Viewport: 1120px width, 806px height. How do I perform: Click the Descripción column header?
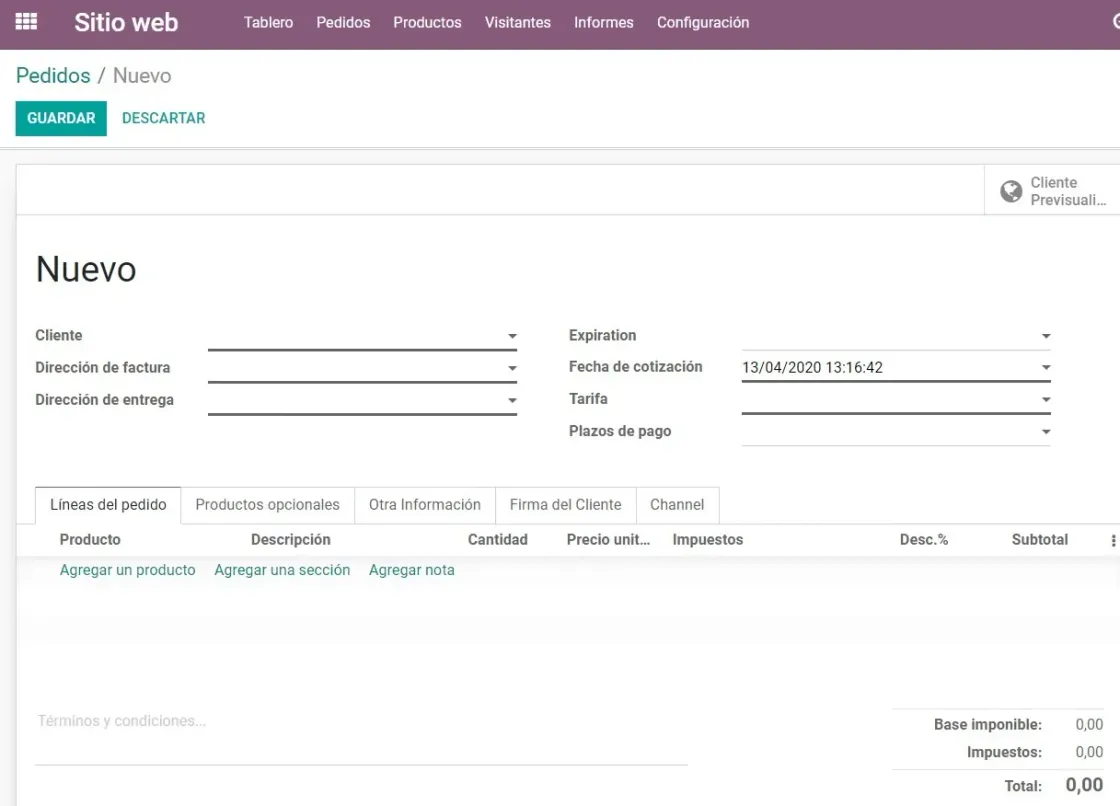tap(291, 540)
